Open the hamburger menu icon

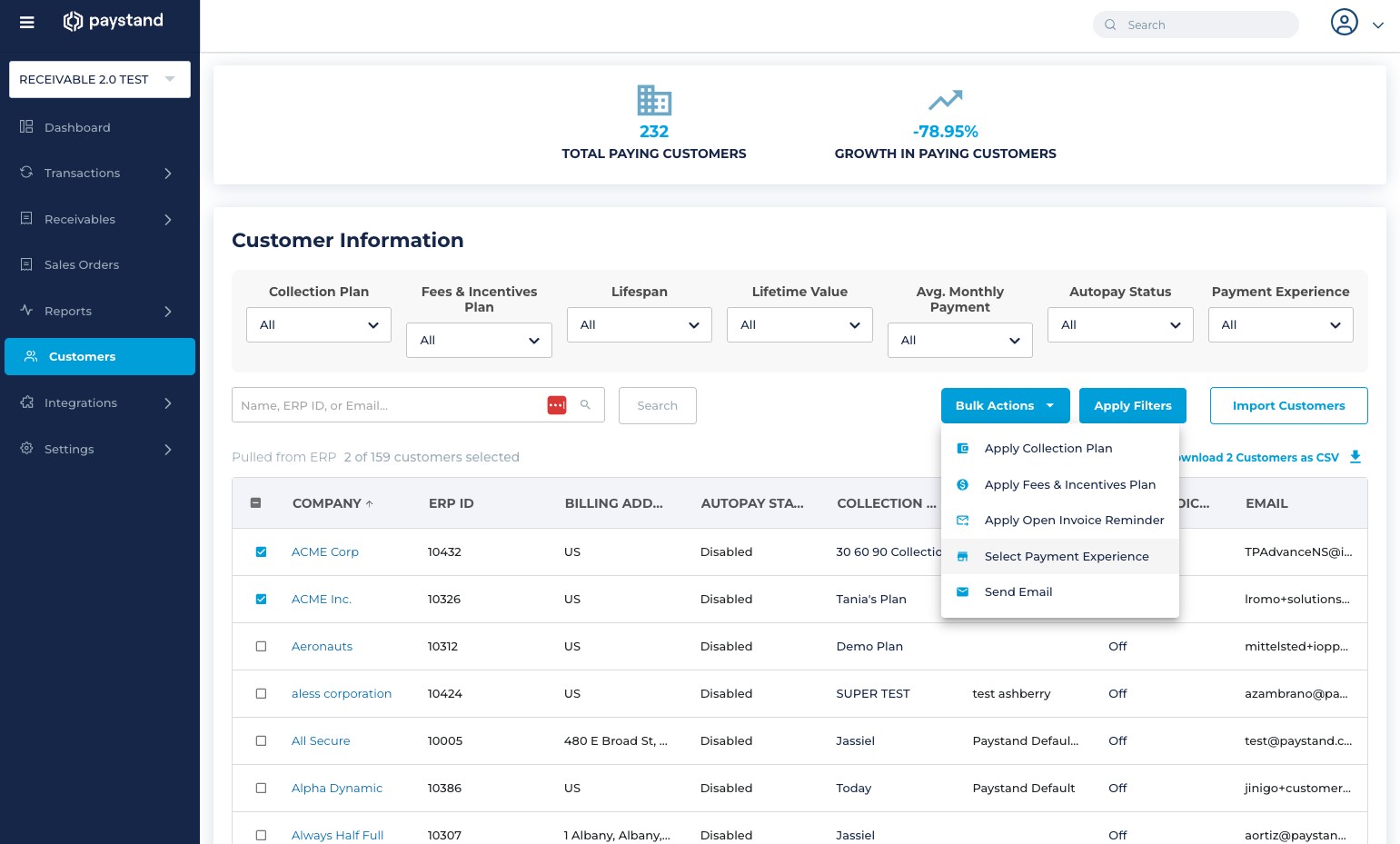(27, 23)
